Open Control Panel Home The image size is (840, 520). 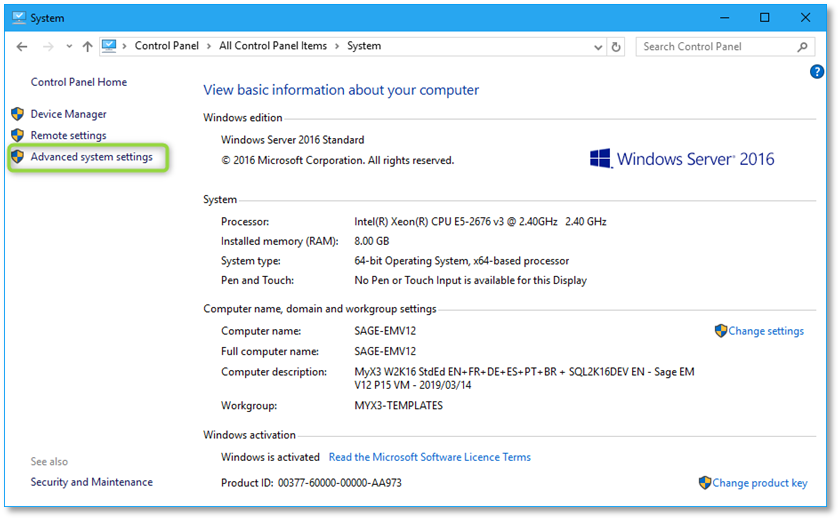tap(79, 82)
